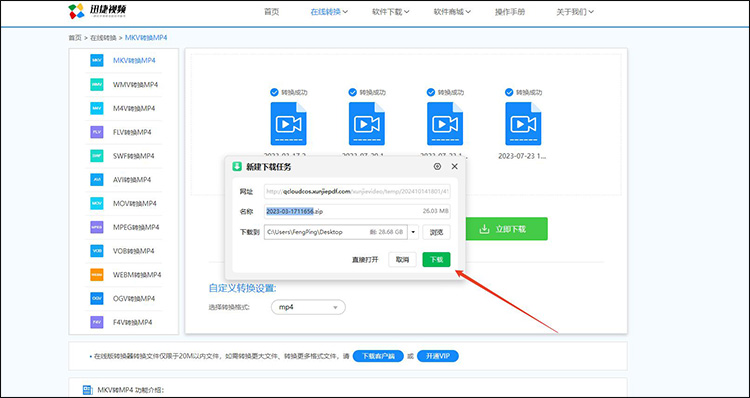Click the AVI format icon in sidebar
750x398 pixels.
(x=97, y=180)
